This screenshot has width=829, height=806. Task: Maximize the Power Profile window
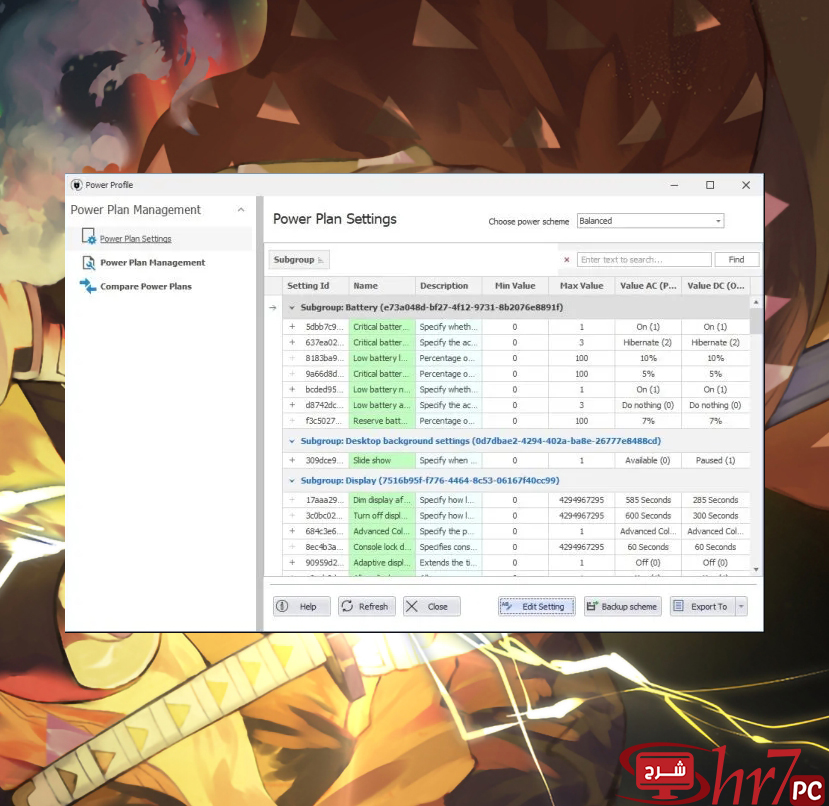point(710,185)
